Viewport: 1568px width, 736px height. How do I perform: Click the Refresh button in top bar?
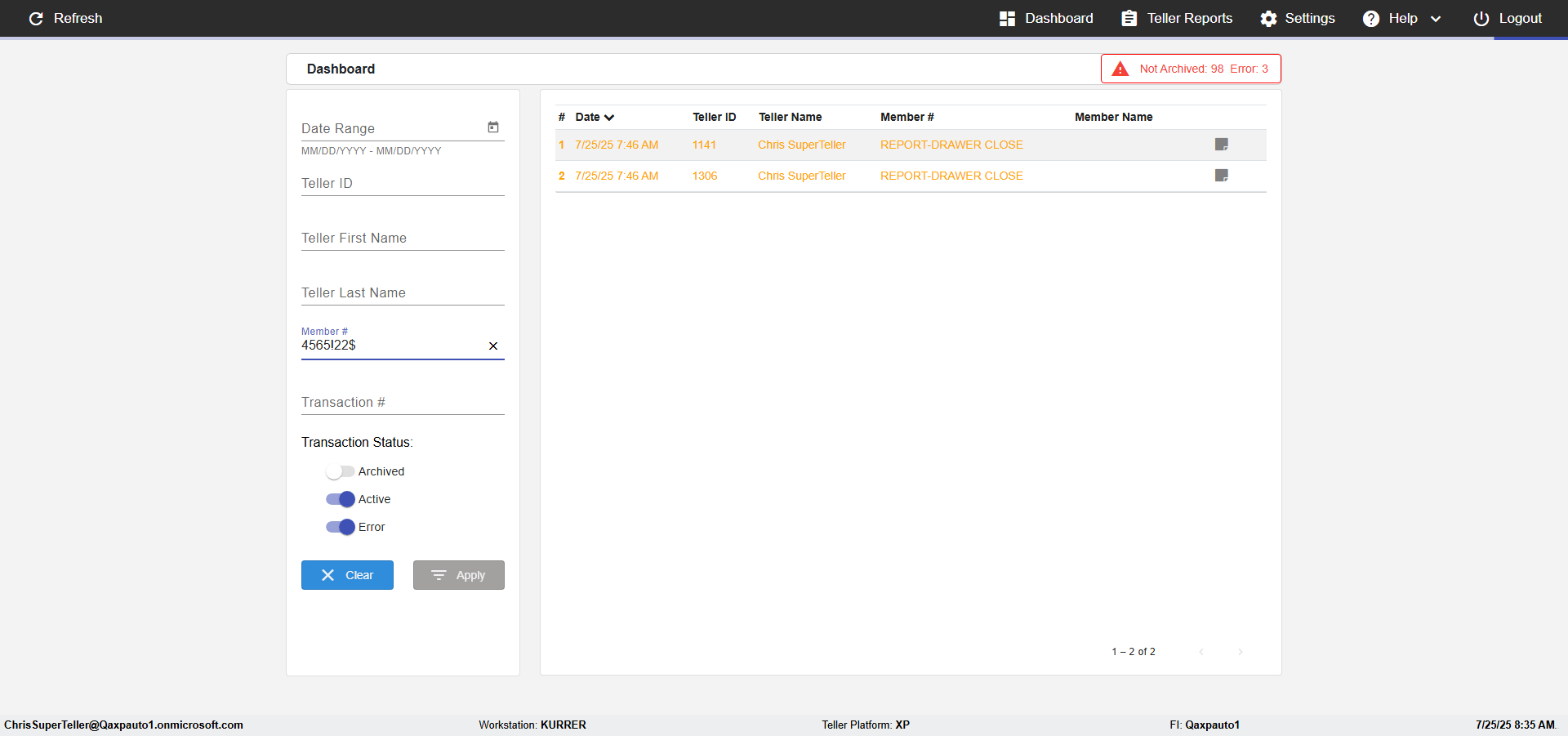coord(65,18)
